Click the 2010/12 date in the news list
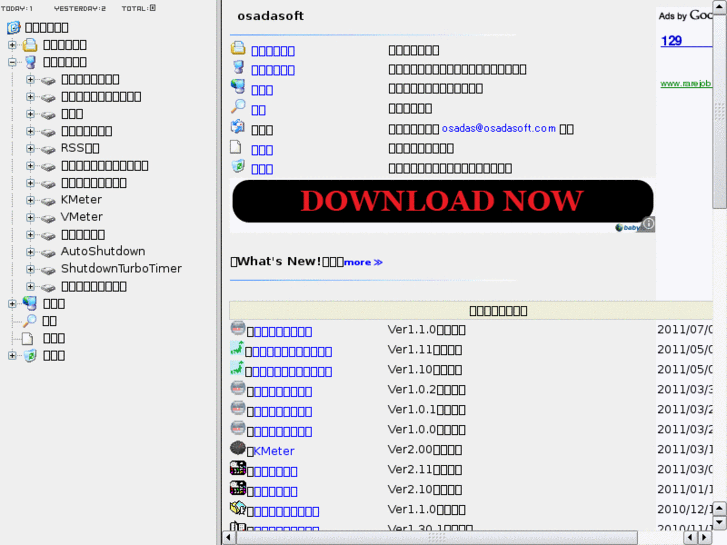Image resolution: width=727 pixels, height=545 pixels. coord(685,510)
